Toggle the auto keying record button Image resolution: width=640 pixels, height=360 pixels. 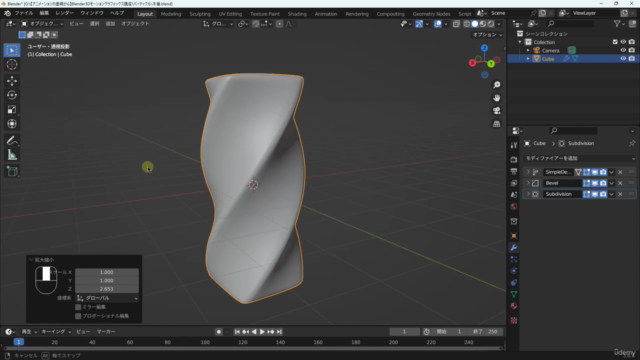click(x=219, y=332)
